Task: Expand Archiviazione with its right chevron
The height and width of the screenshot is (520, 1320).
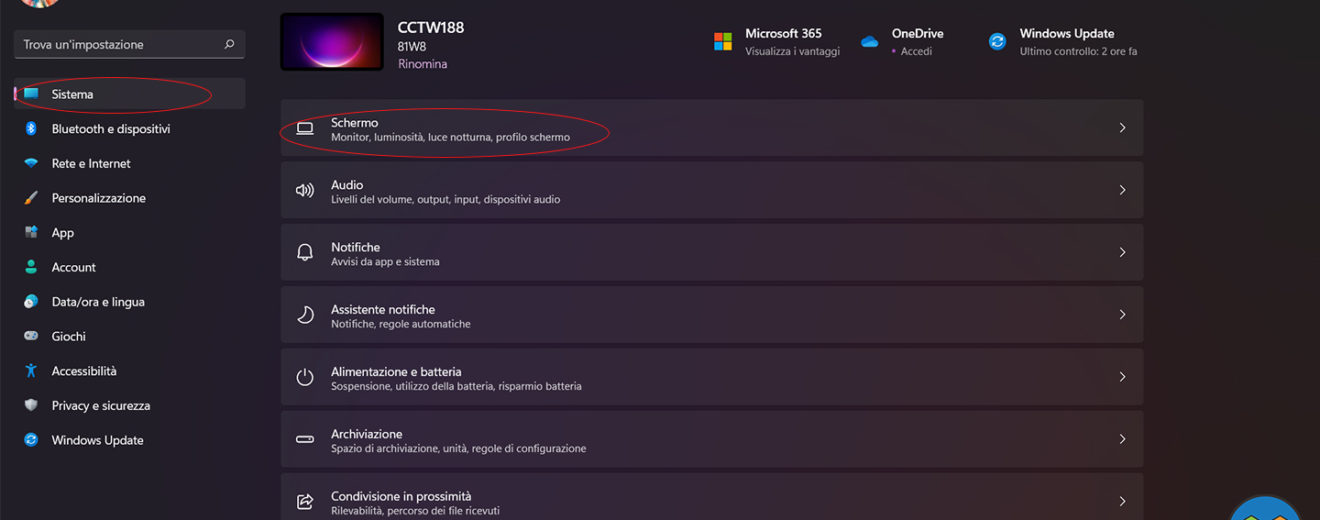Action: coord(1122,439)
